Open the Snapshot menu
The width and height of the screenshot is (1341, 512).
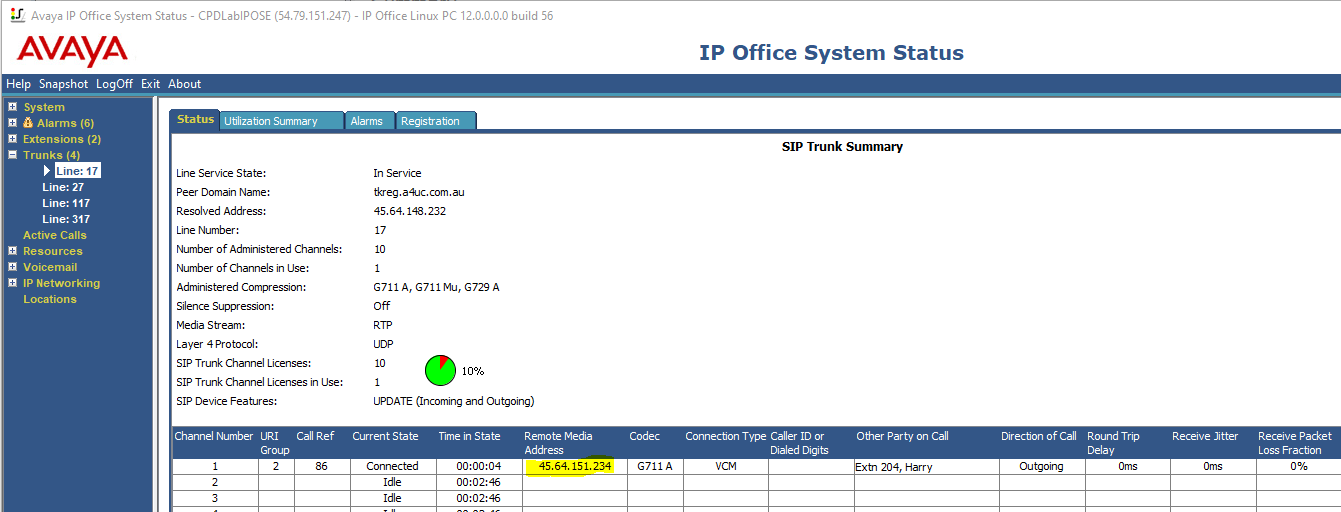(64, 84)
